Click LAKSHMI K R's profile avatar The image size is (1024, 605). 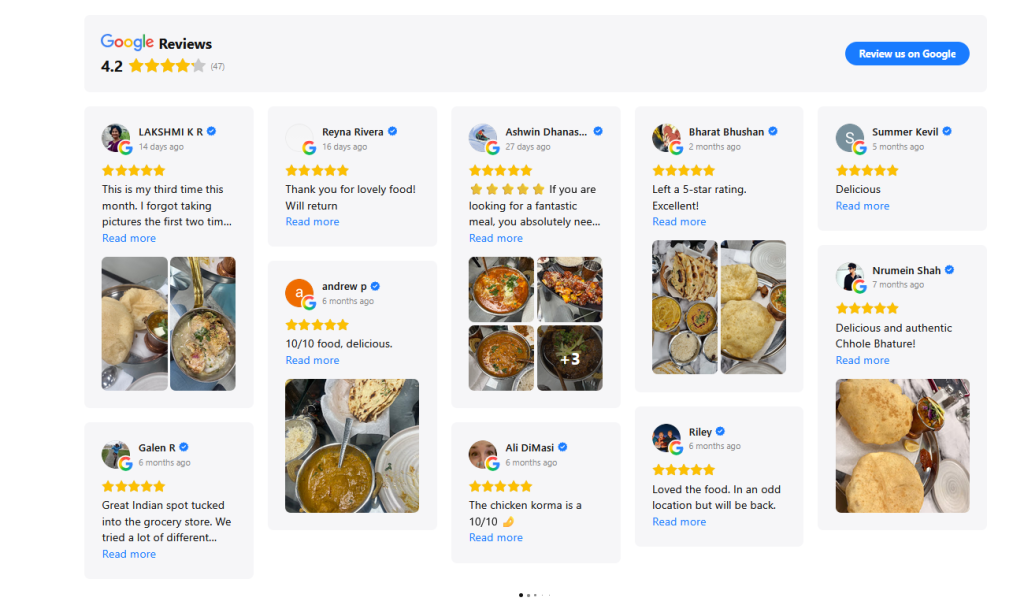click(116, 138)
